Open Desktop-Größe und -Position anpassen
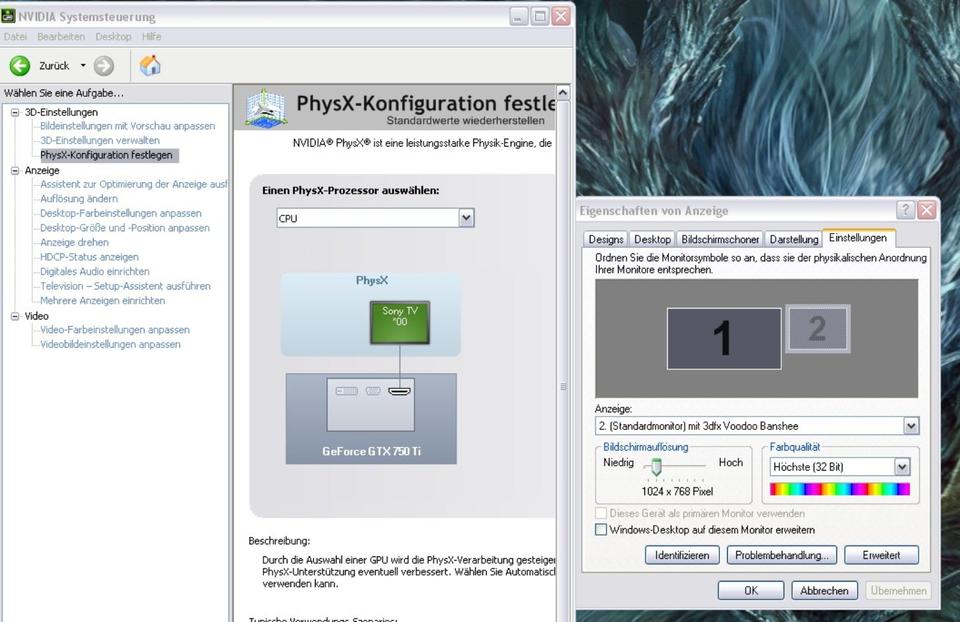Screen dimensions: 960x622 (125, 228)
